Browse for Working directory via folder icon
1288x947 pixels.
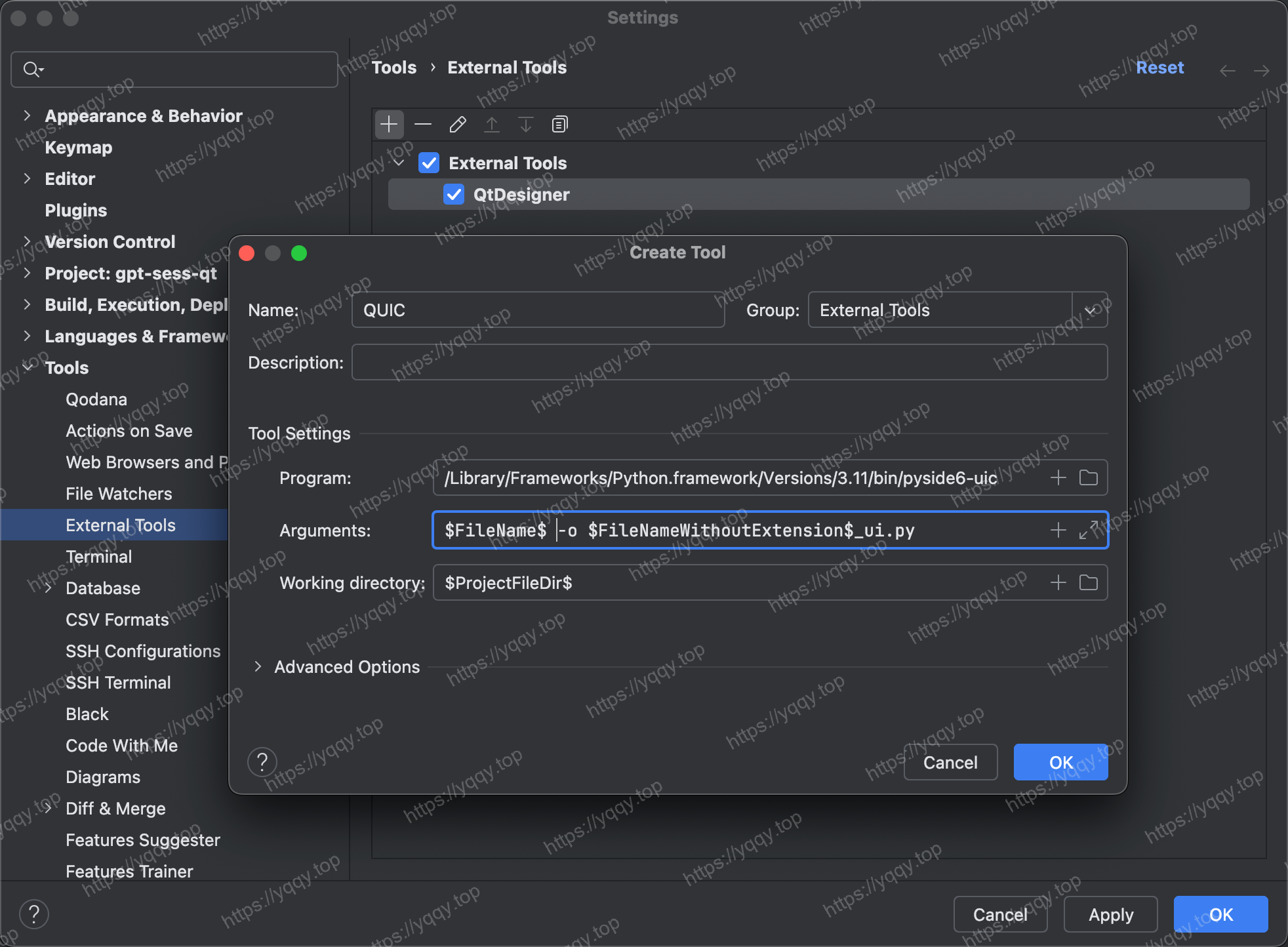click(x=1089, y=582)
